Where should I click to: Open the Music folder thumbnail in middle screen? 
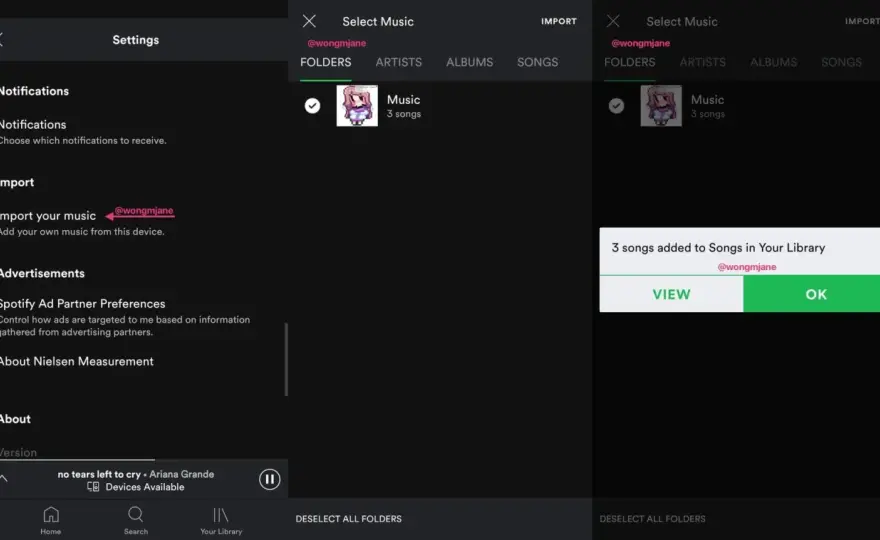click(x=357, y=106)
